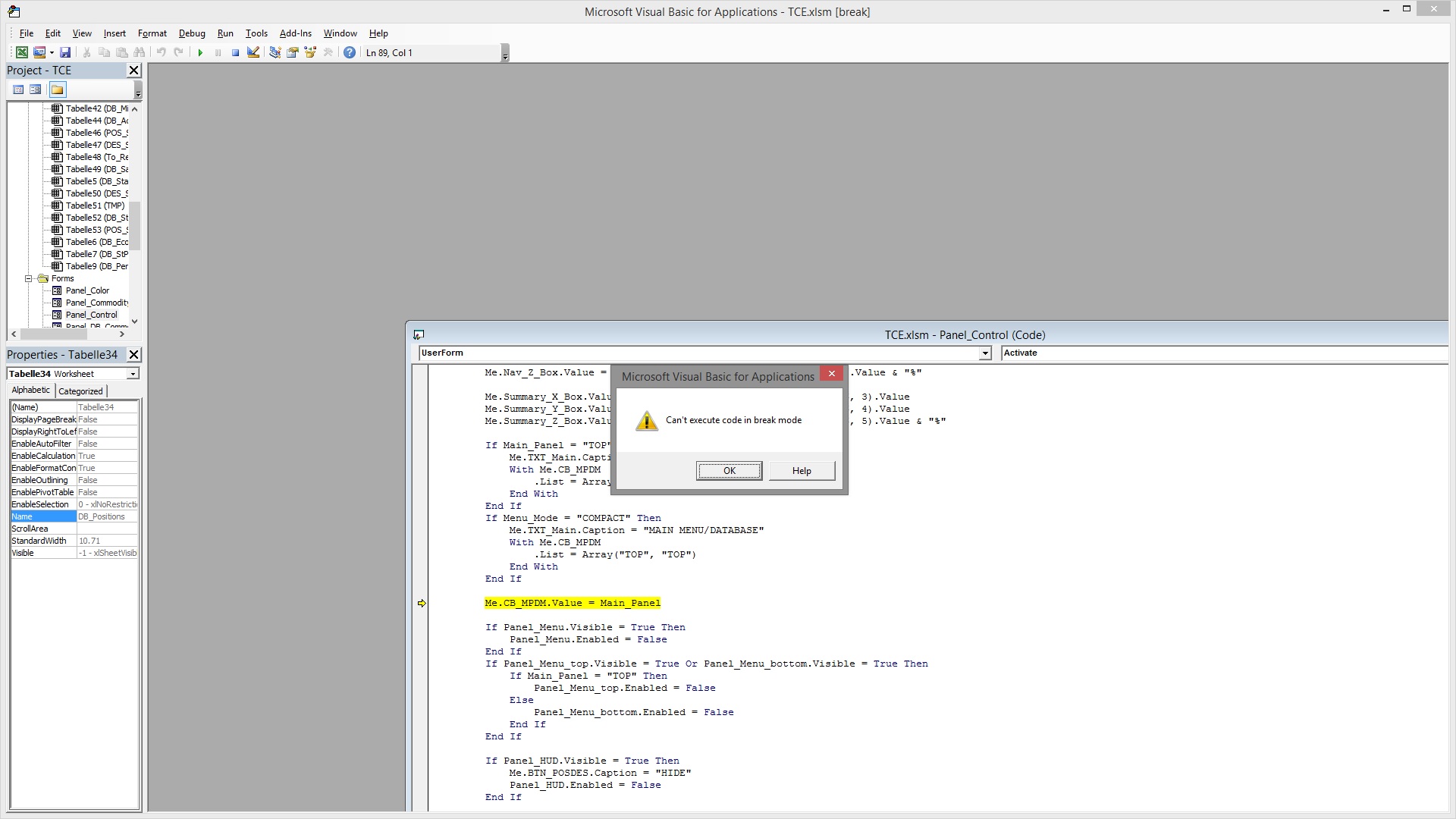Select the Visible property row
The image size is (1456, 819).
tap(74, 553)
